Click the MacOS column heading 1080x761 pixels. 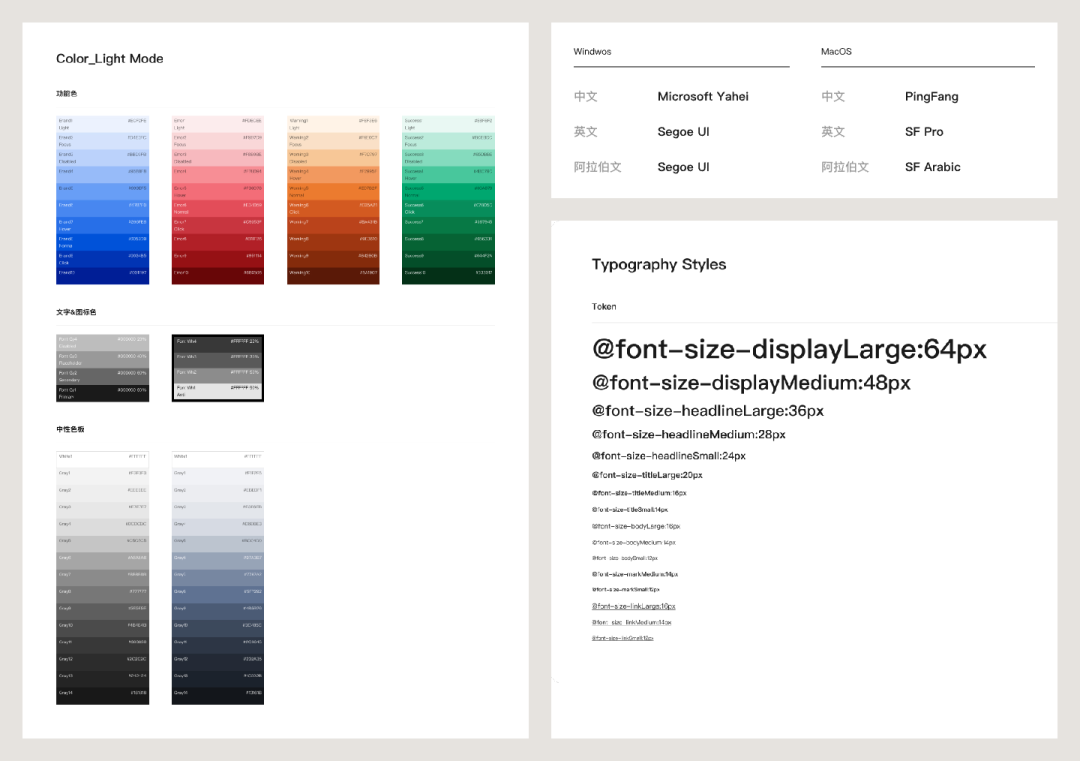[836, 52]
